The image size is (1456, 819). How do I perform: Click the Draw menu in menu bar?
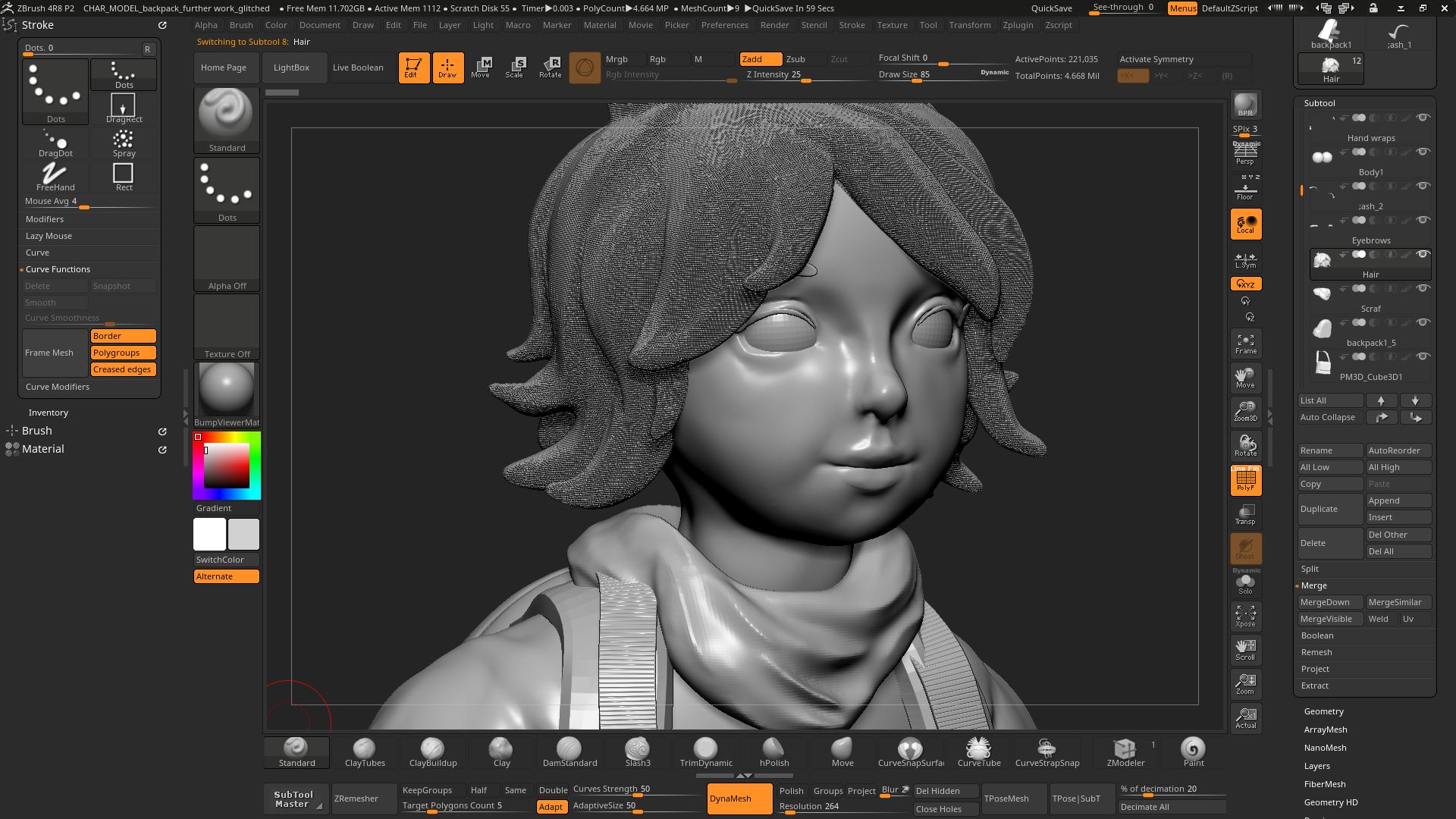click(x=363, y=24)
